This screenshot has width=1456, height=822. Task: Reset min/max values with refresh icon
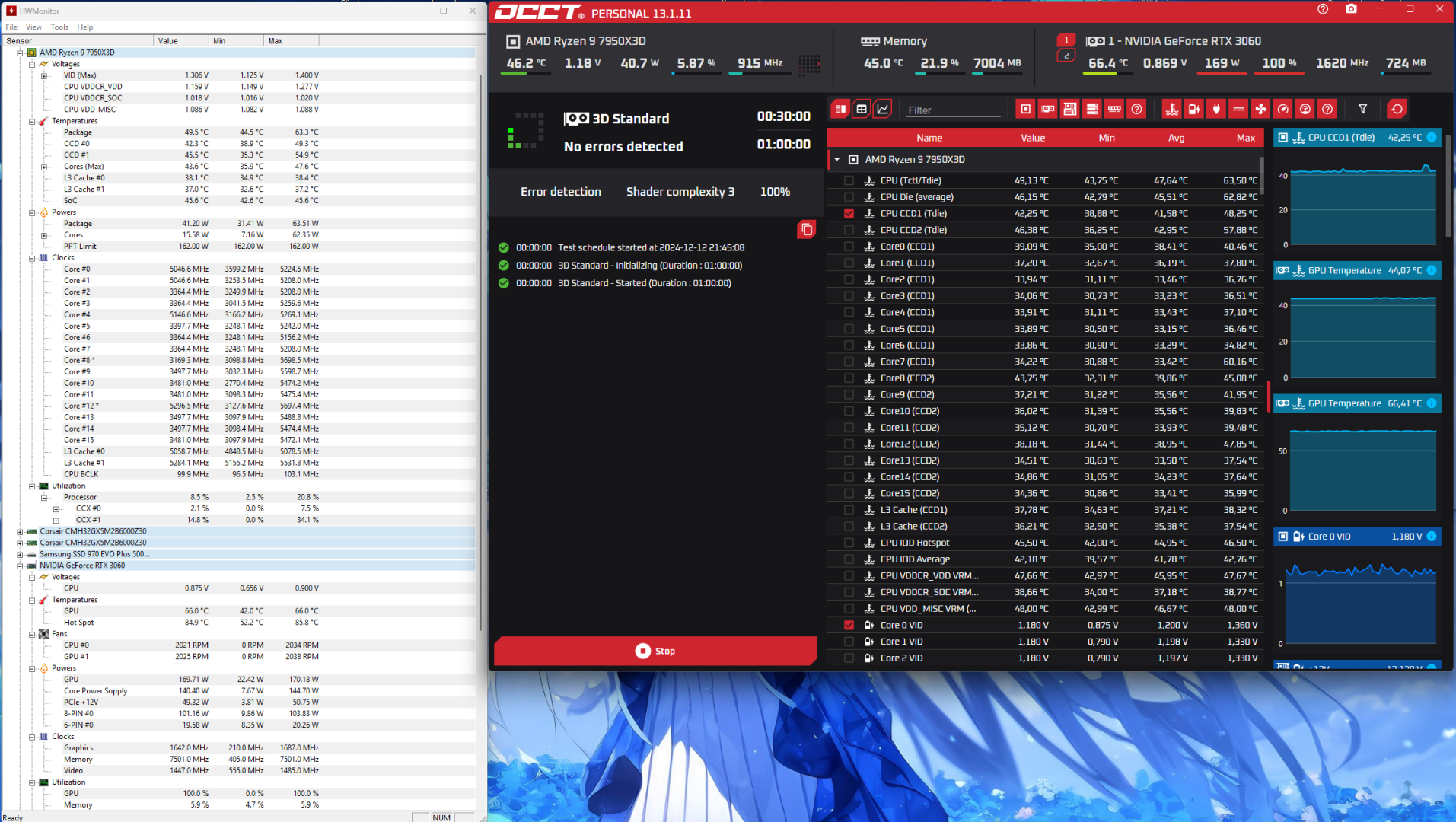tap(1397, 109)
